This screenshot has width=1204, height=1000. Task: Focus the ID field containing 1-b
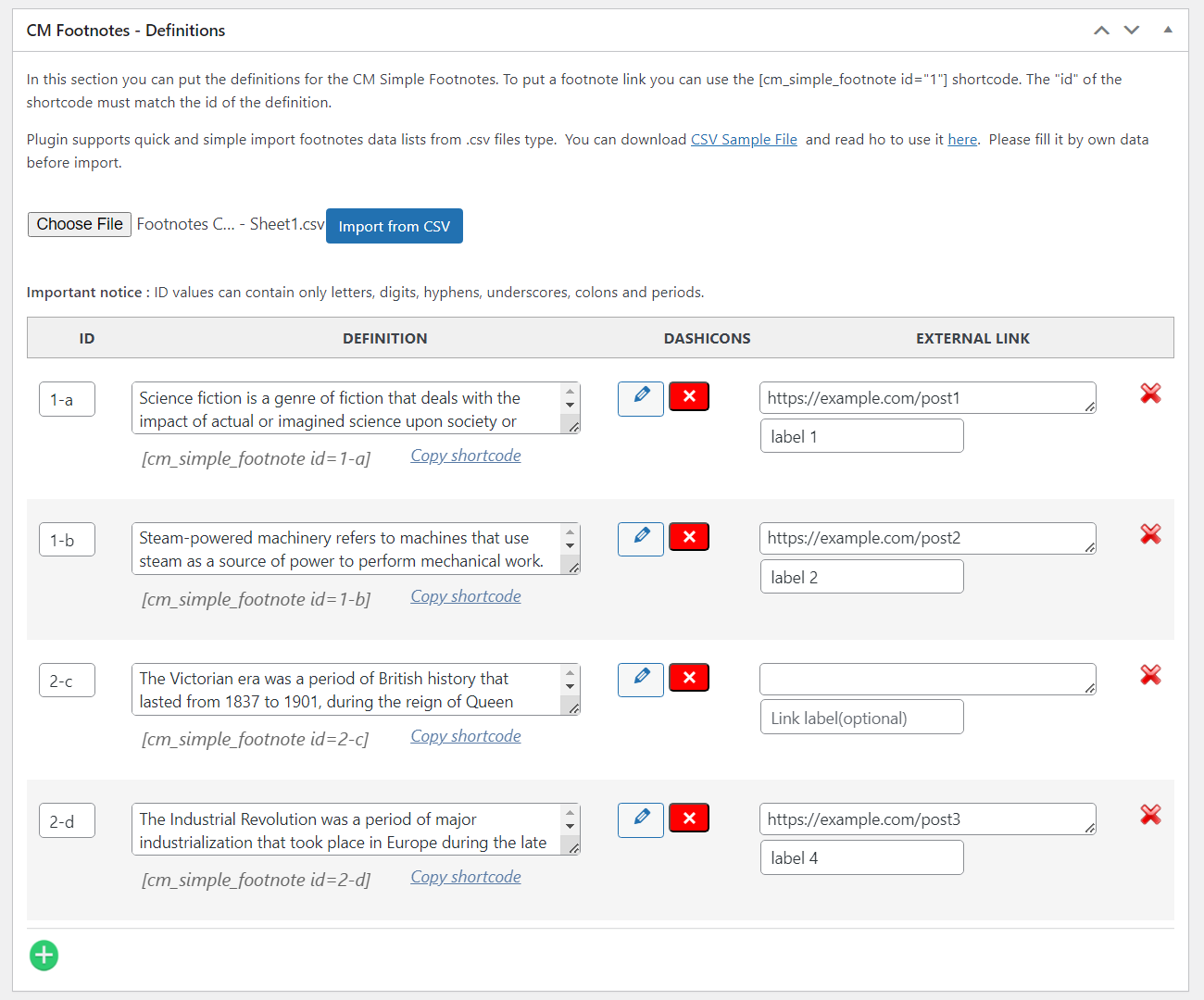(67, 540)
